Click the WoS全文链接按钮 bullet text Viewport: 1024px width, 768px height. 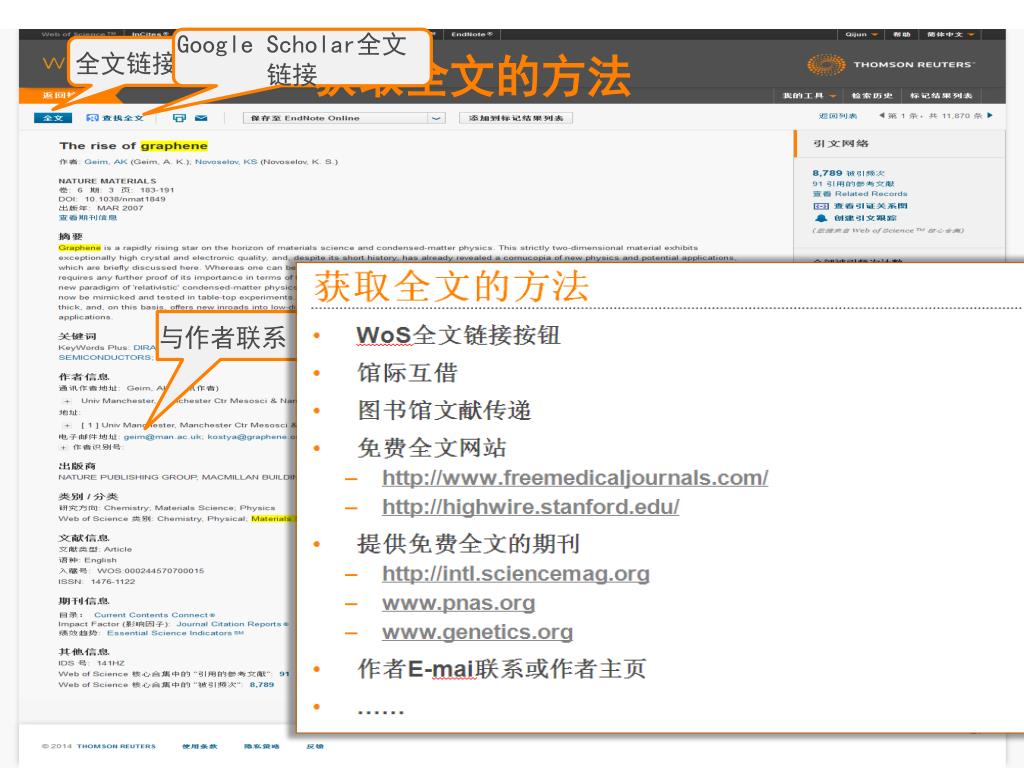(458, 335)
